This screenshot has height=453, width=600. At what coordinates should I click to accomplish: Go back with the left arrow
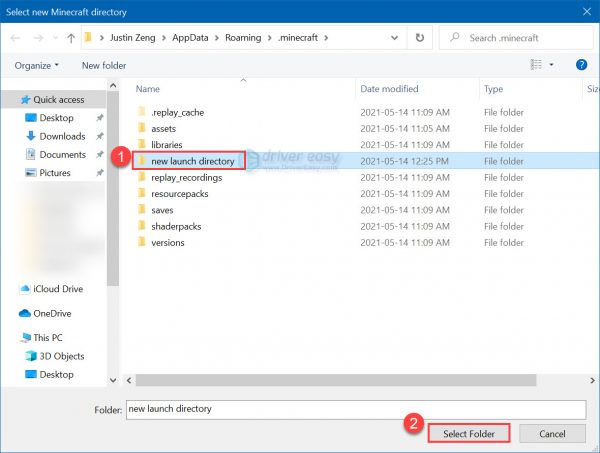(x=15, y=38)
